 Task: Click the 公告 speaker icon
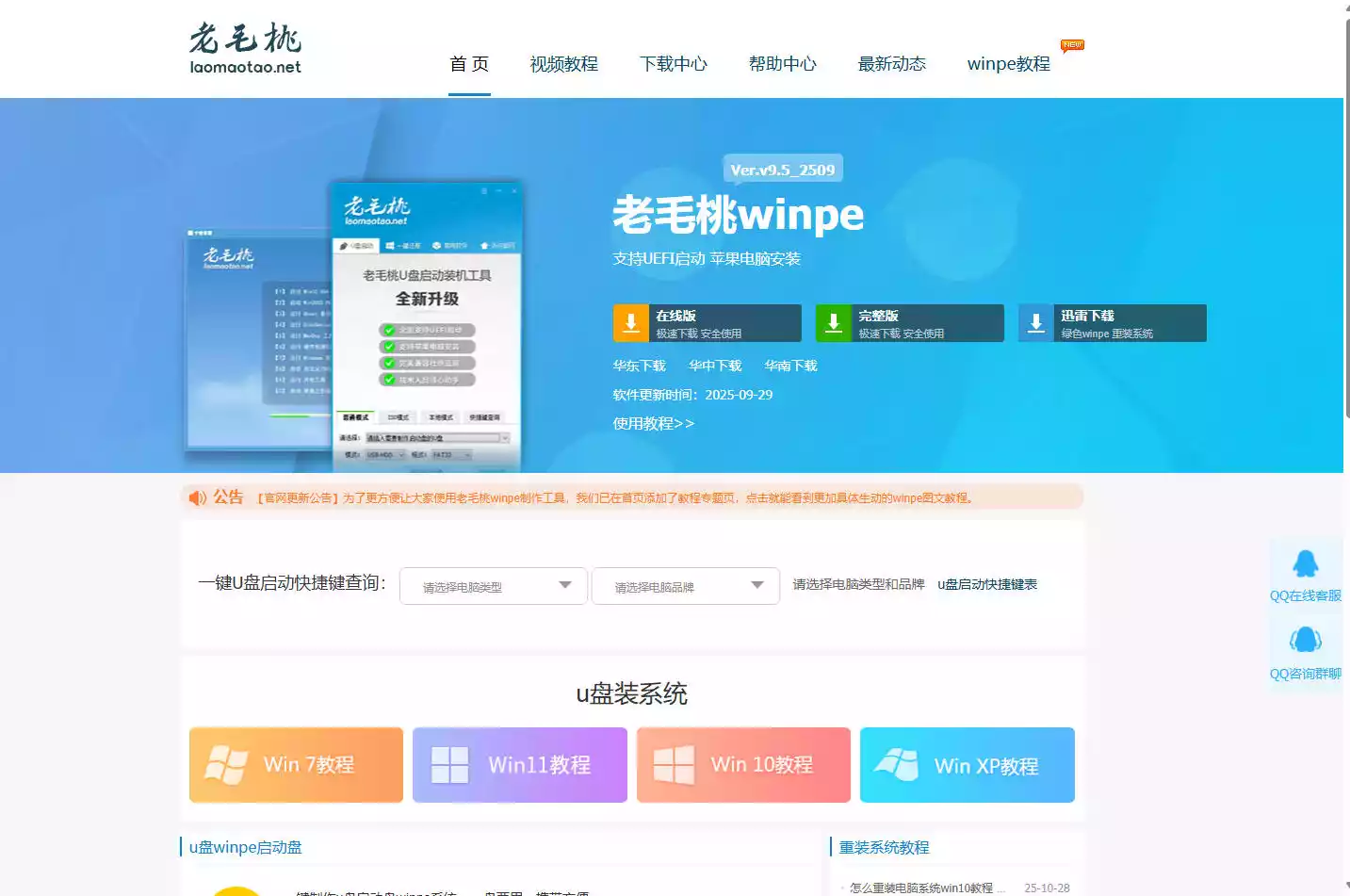point(197,497)
